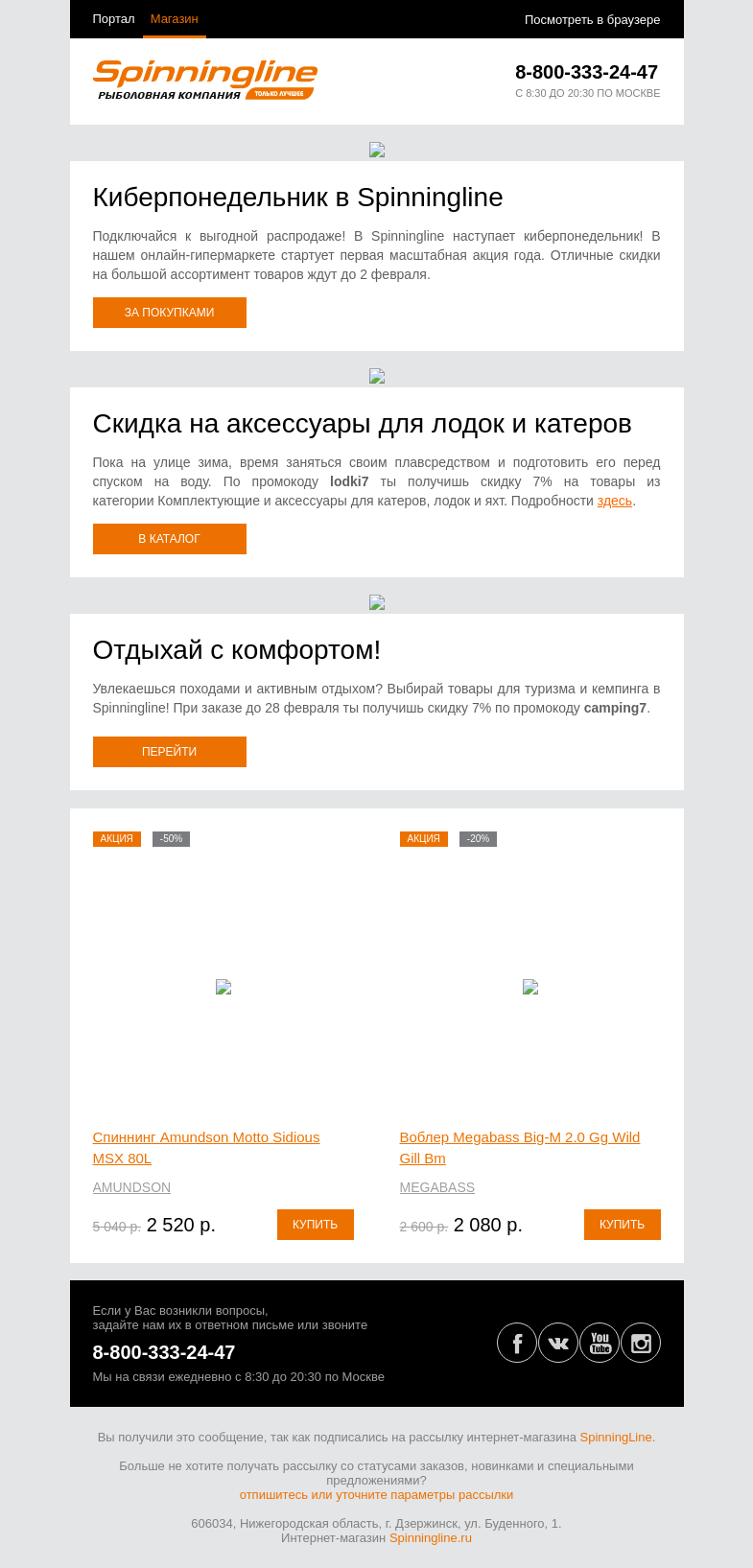Open the Facebook social icon
Viewport: 753px width, 1568px height.
517,1343
